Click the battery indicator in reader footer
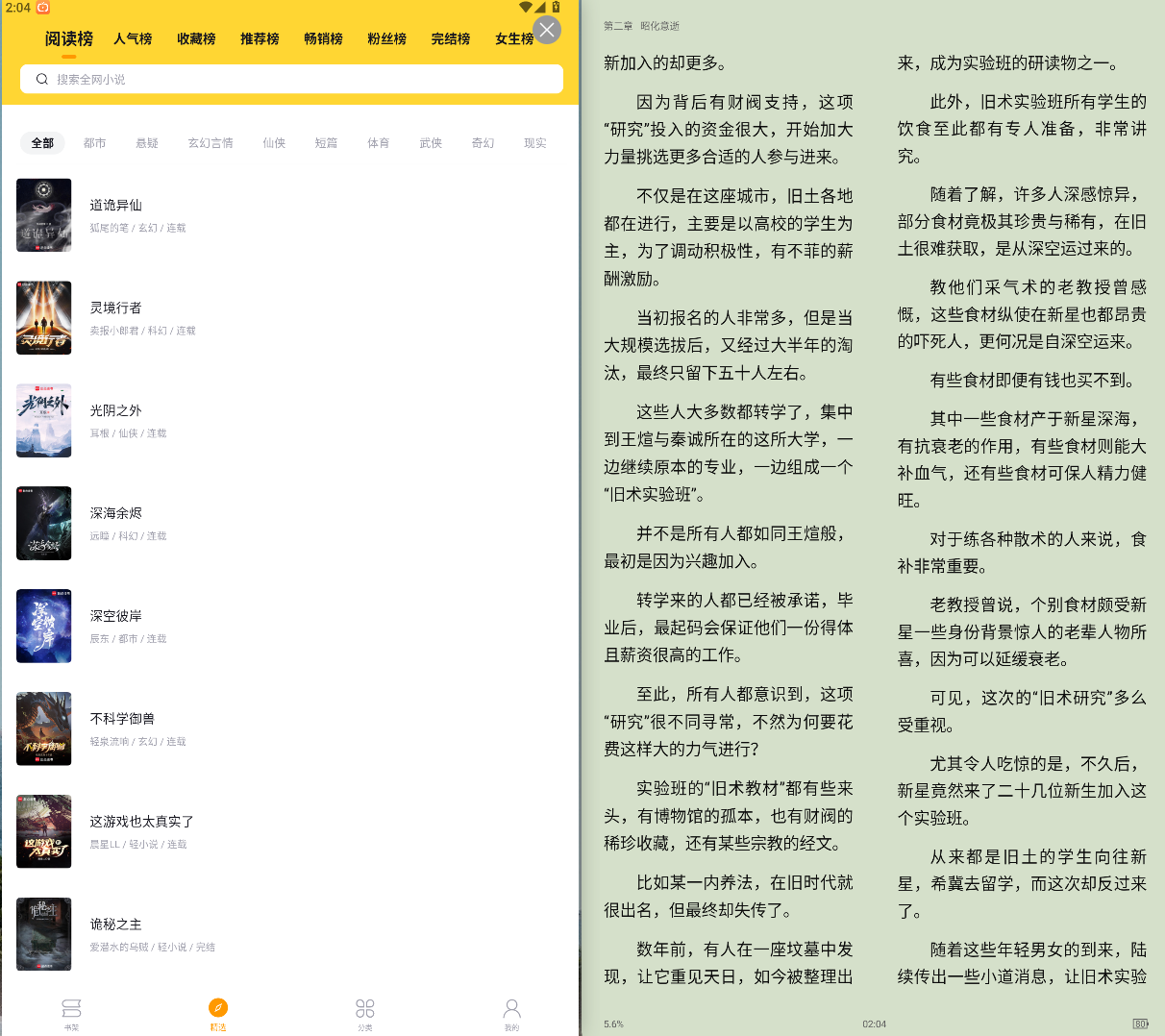 (x=1140, y=1024)
